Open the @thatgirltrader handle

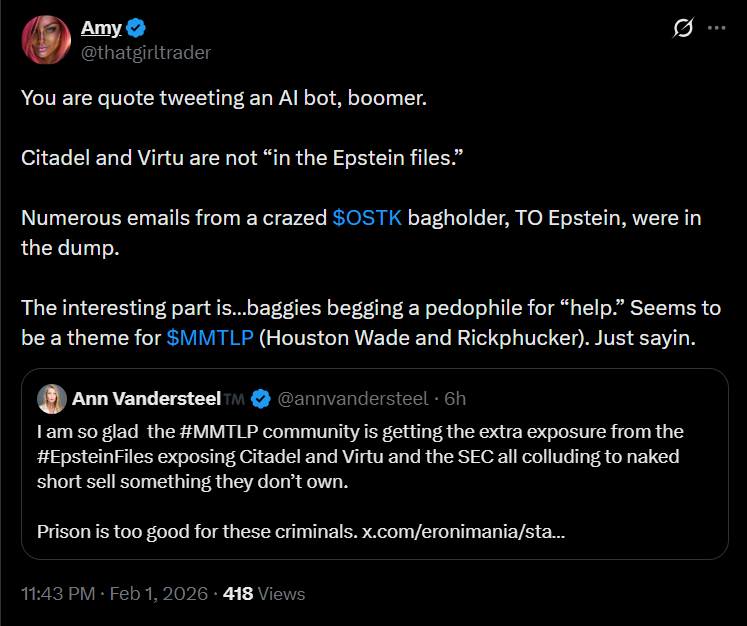146,52
